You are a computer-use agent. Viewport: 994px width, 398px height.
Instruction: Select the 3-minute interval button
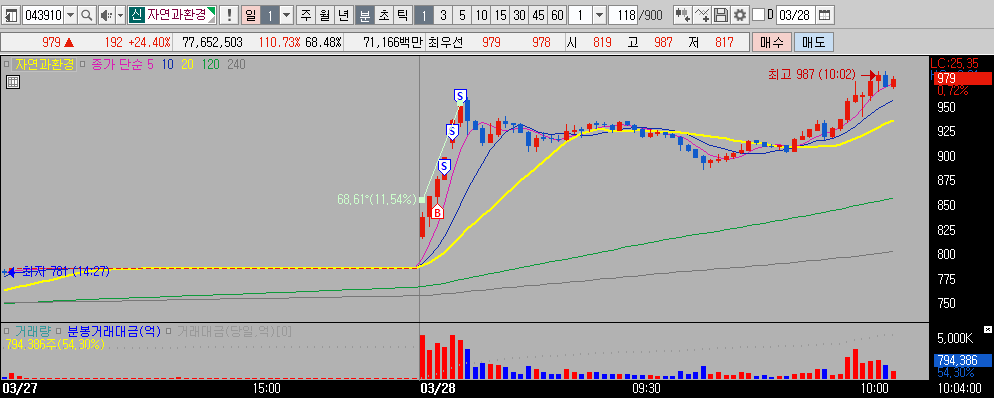click(x=443, y=15)
